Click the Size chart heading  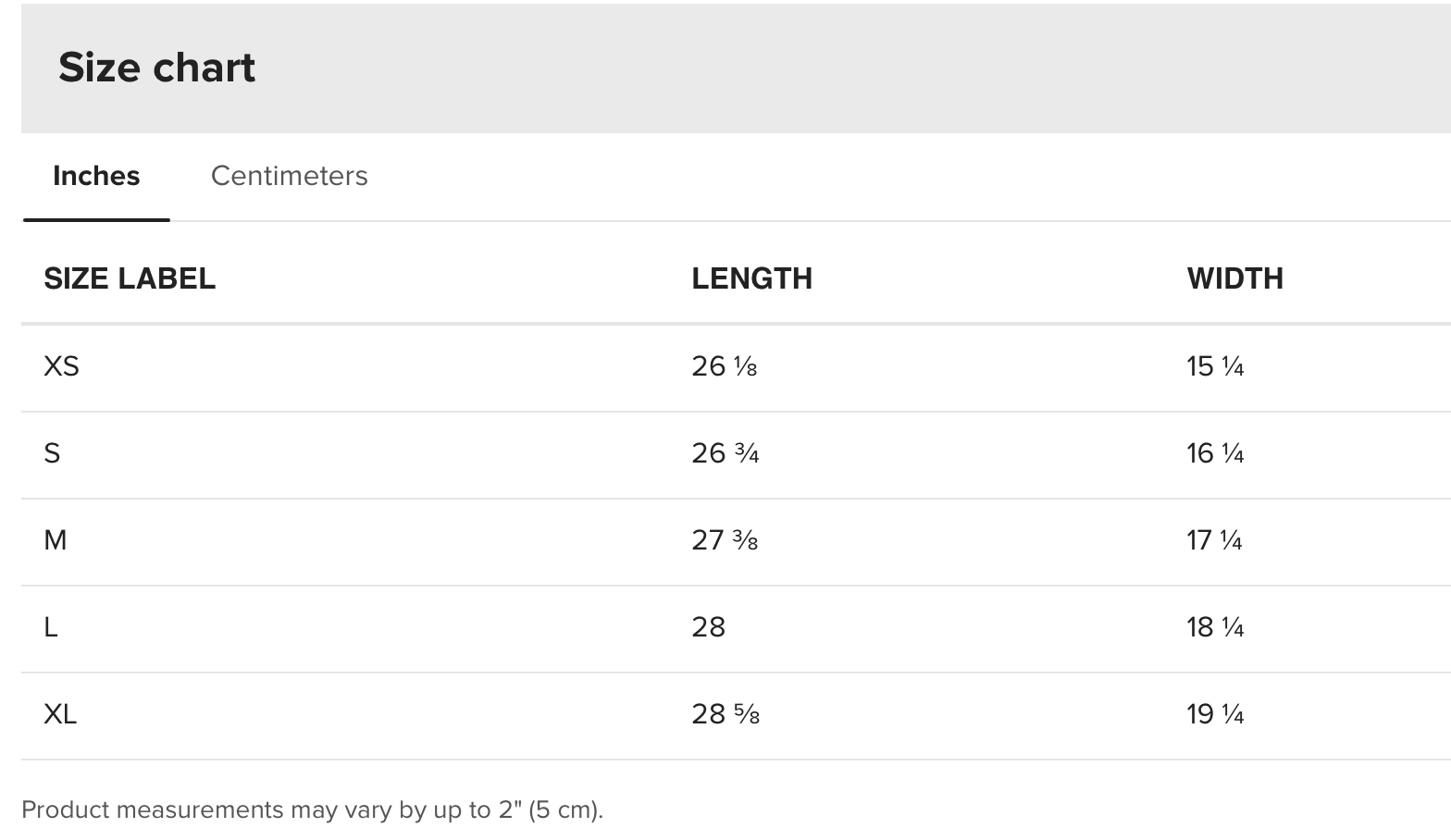(x=156, y=68)
